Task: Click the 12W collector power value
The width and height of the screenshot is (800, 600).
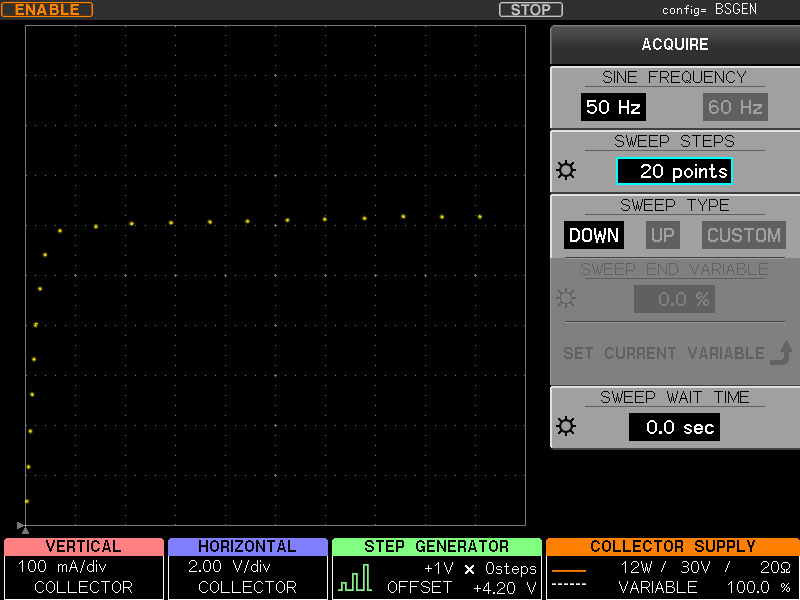Action: pos(638,567)
